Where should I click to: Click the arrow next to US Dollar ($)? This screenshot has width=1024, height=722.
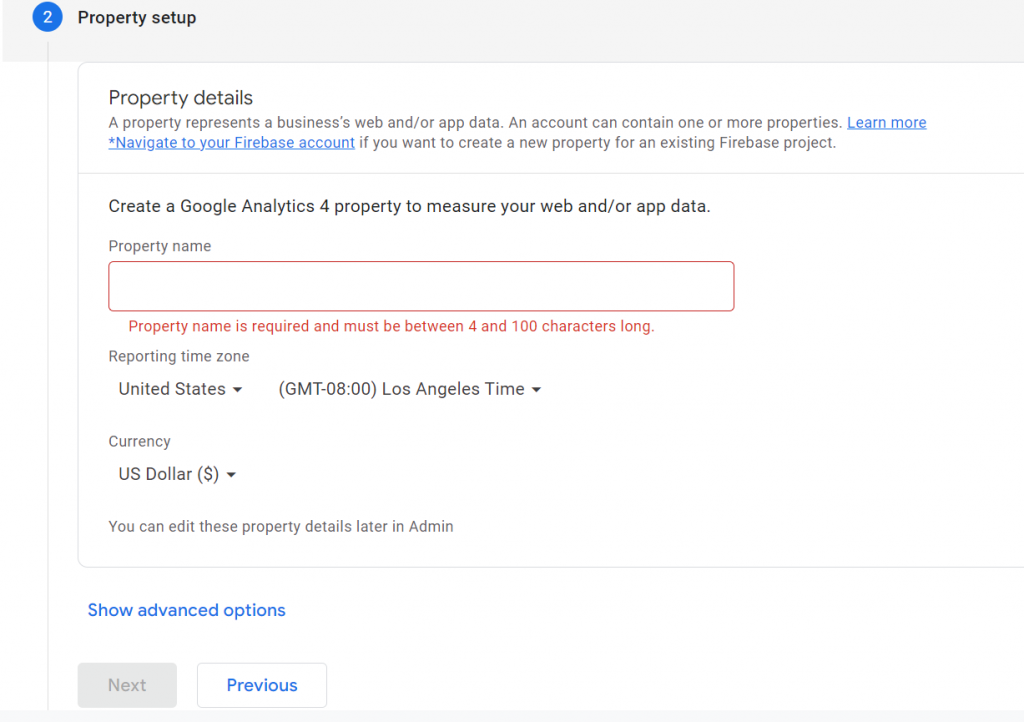(232, 475)
